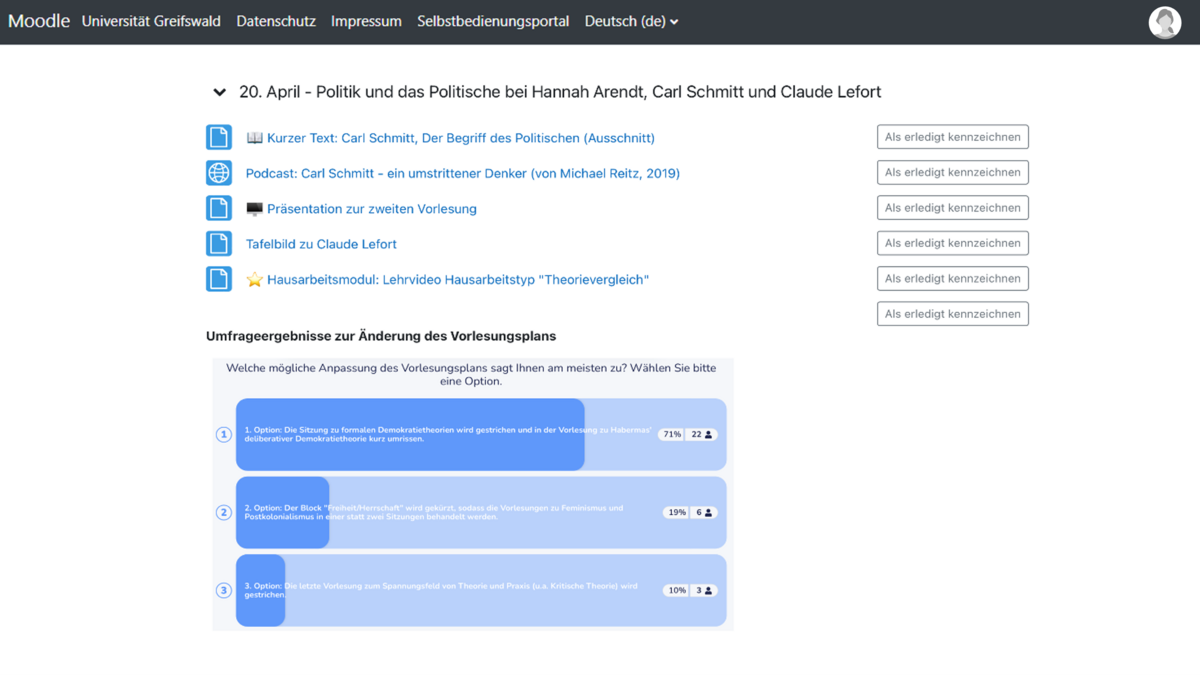Click the file icon beside Präsentation zur zweiten Vorlesung
The image size is (1200, 675).
tap(218, 208)
